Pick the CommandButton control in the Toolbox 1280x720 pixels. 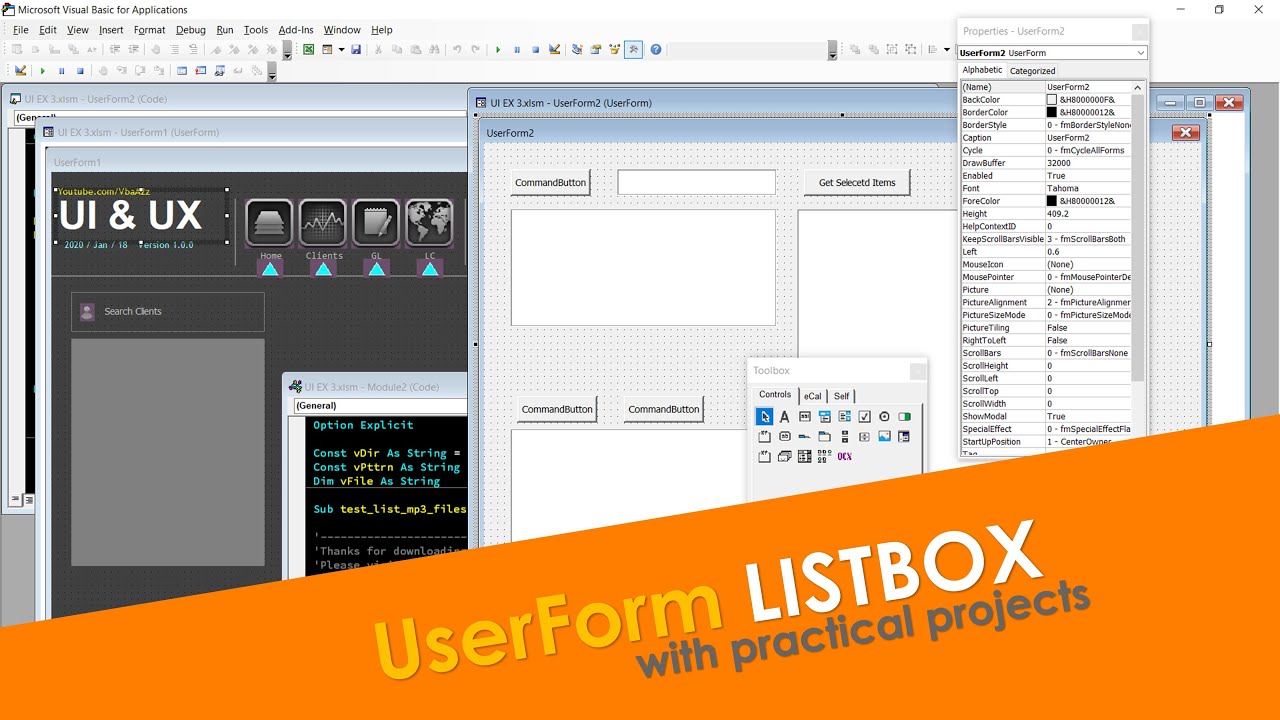(785, 437)
